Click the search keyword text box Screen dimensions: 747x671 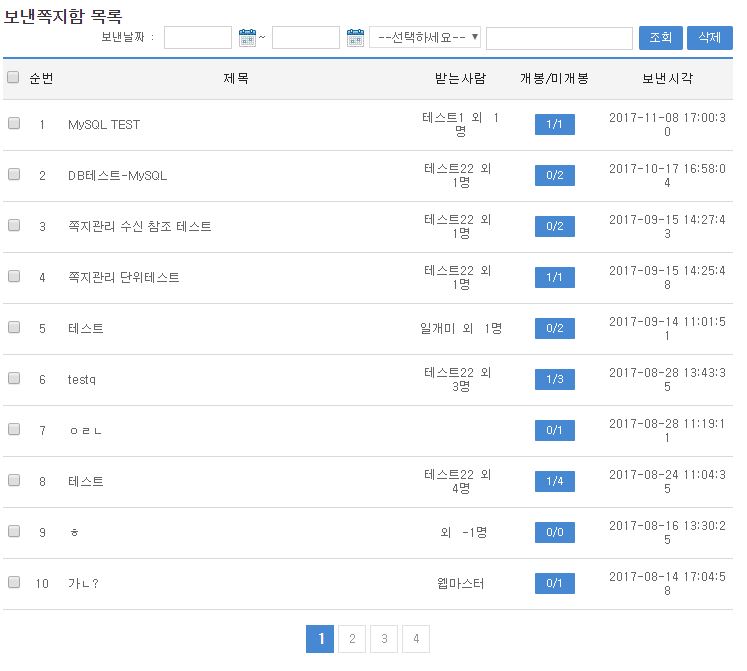pyautogui.click(x=559, y=38)
